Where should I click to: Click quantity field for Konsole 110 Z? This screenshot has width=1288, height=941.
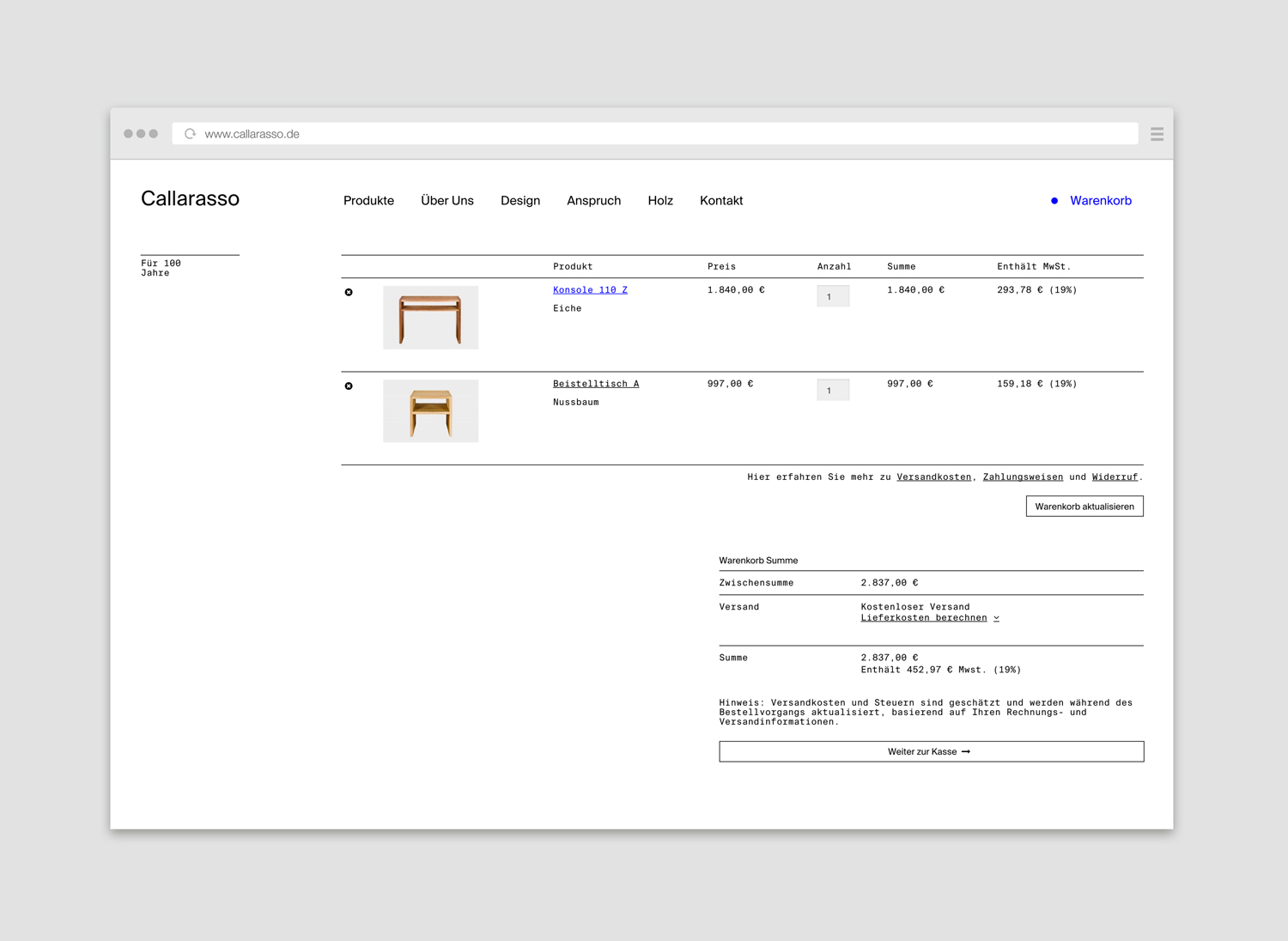(x=833, y=297)
